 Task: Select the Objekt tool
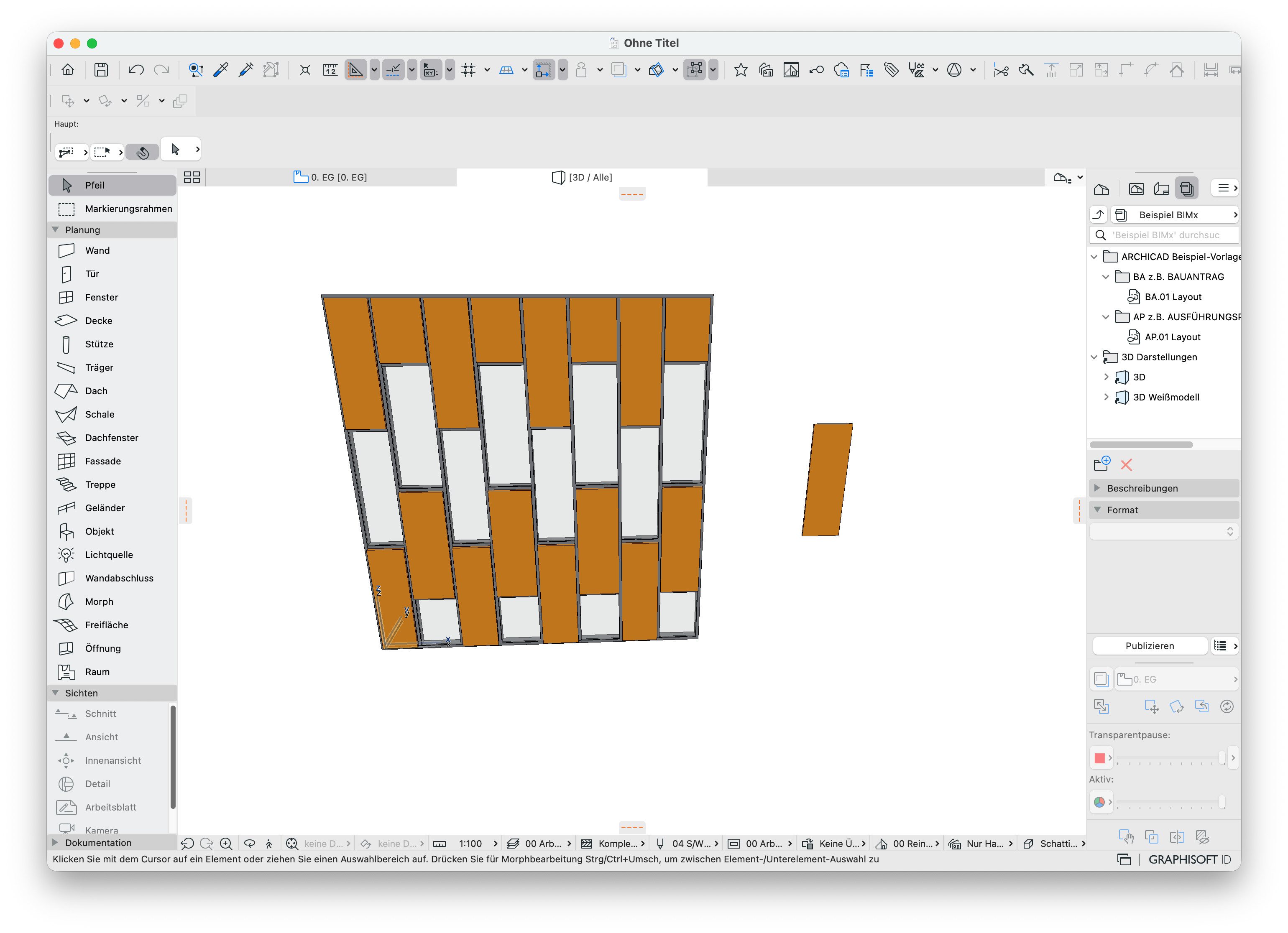(x=112, y=531)
